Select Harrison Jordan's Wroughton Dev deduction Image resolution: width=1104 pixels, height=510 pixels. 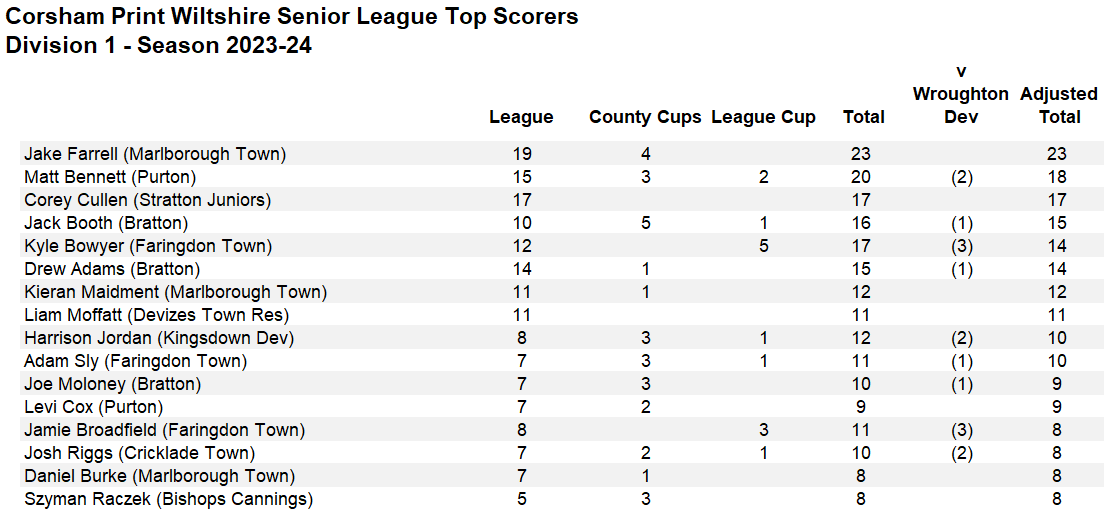tap(960, 338)
